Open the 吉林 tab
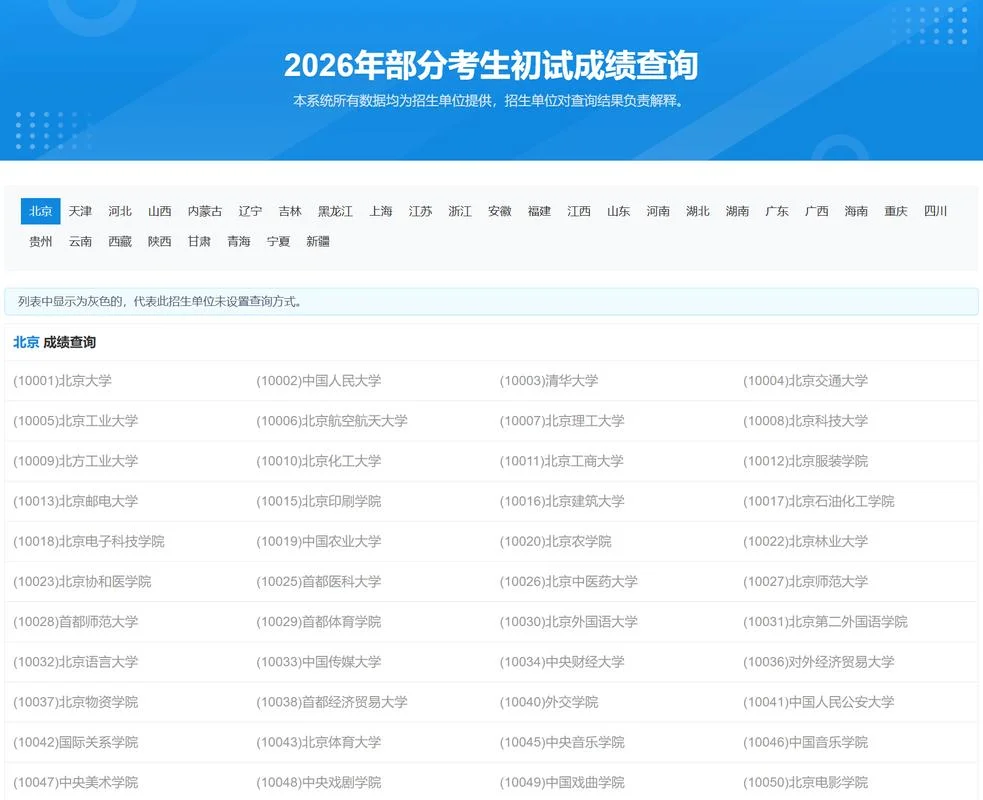Viewport: 983px width, 800px height. (290, 211)
